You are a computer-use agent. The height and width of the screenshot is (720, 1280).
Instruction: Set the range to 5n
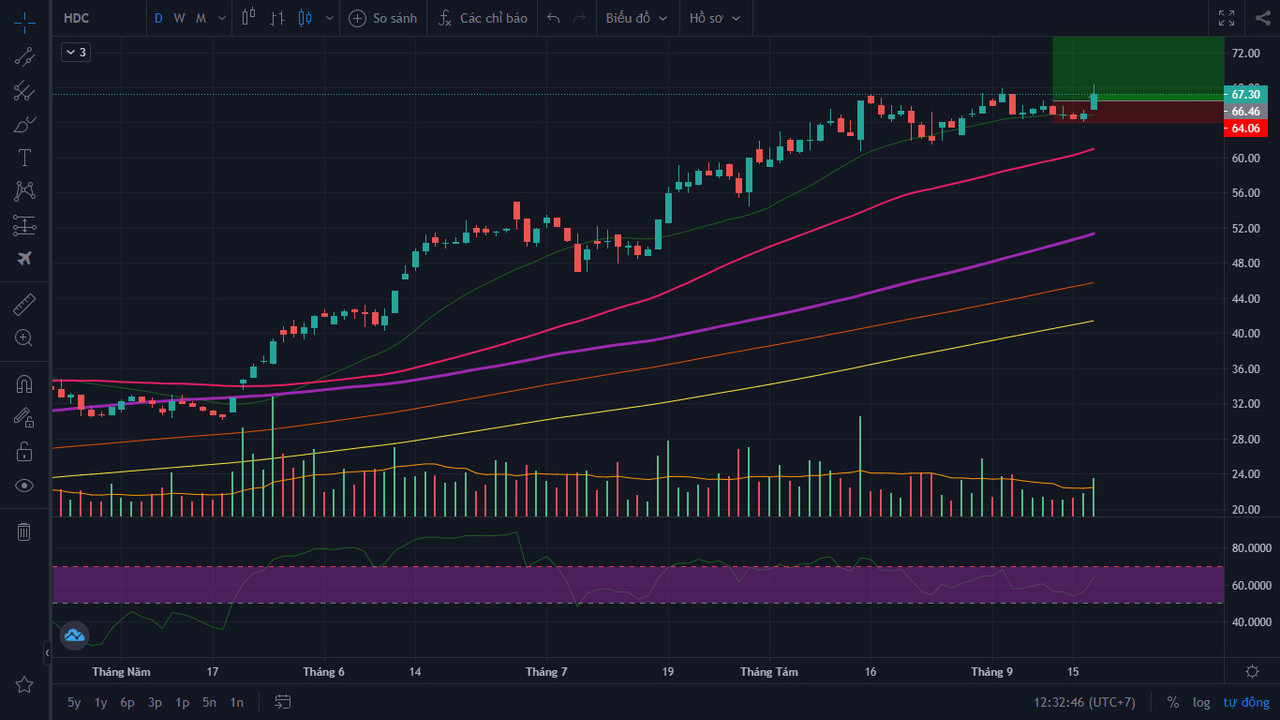[x=209, y=702]
